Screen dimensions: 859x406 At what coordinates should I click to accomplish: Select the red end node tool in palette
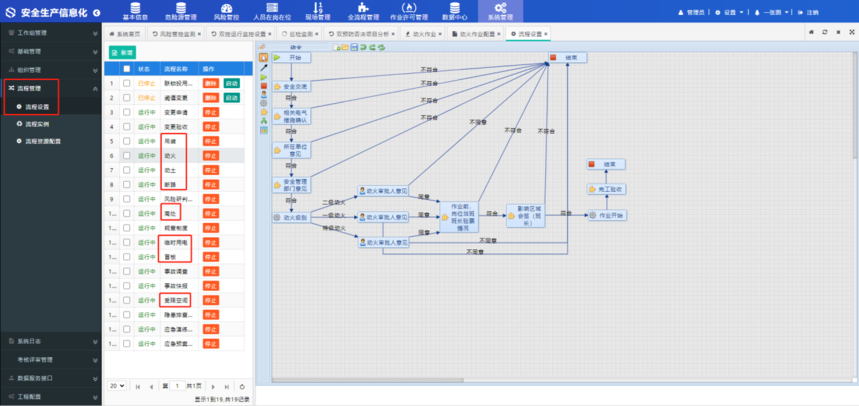(263, 87)
